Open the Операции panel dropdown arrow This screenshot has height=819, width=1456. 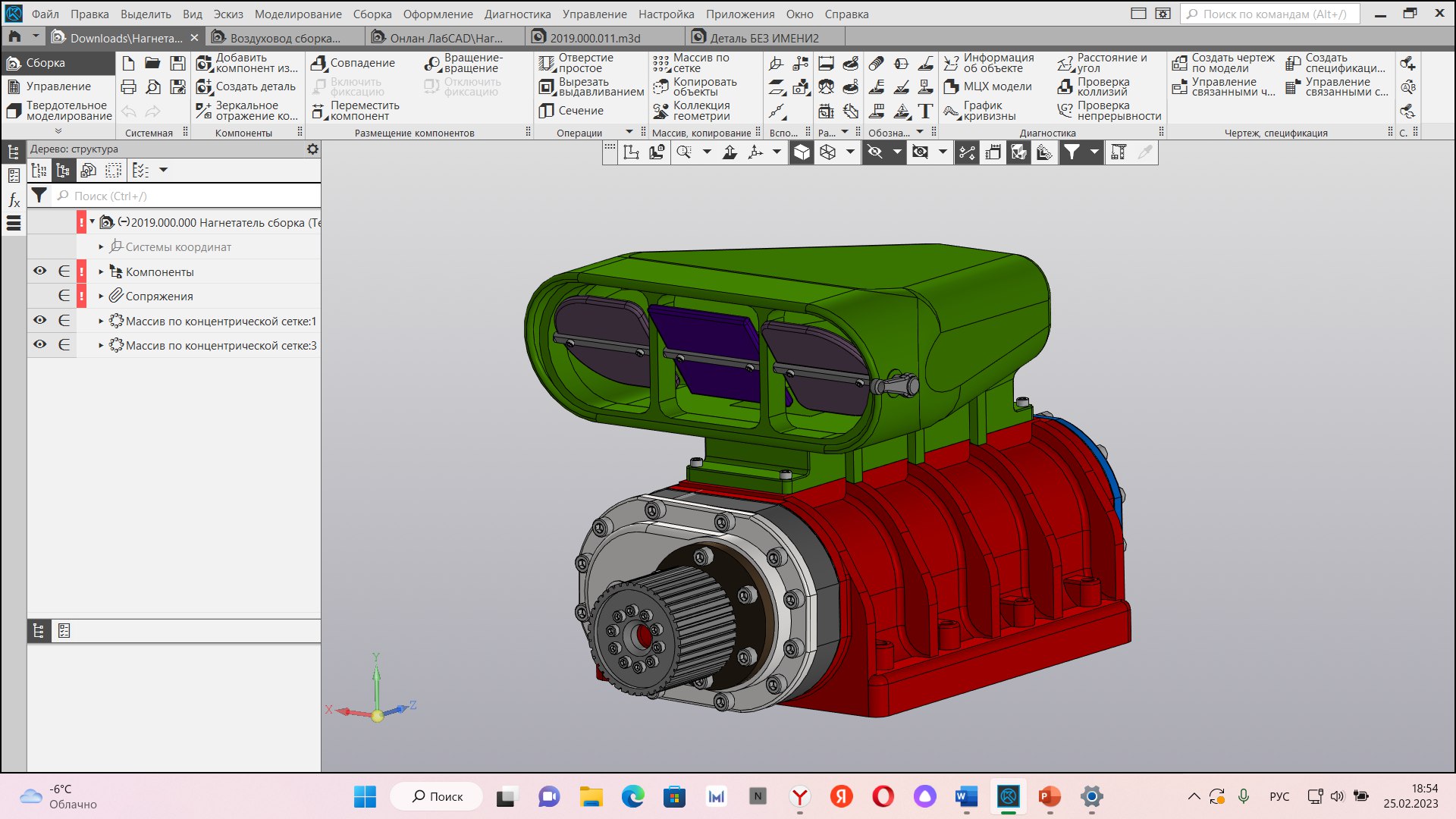click(629, 132)
